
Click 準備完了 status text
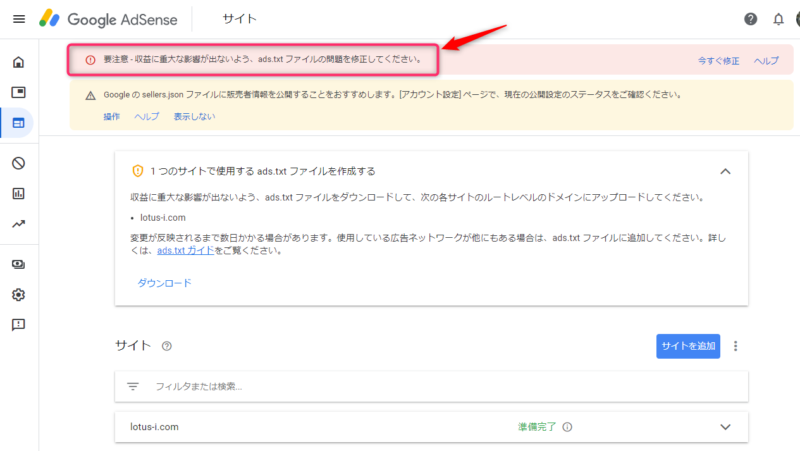pos(537,427)
